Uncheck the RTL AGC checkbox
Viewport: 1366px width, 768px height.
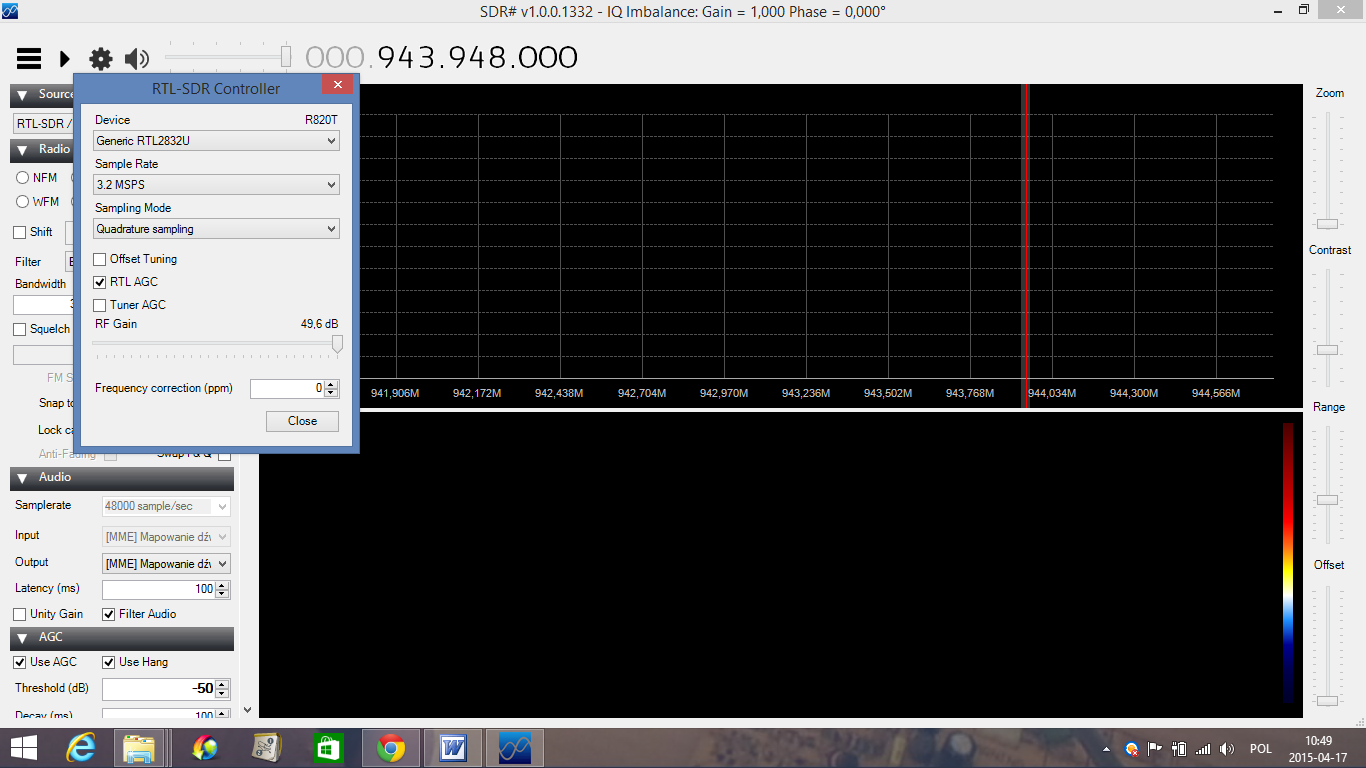(x=100, y=282)
